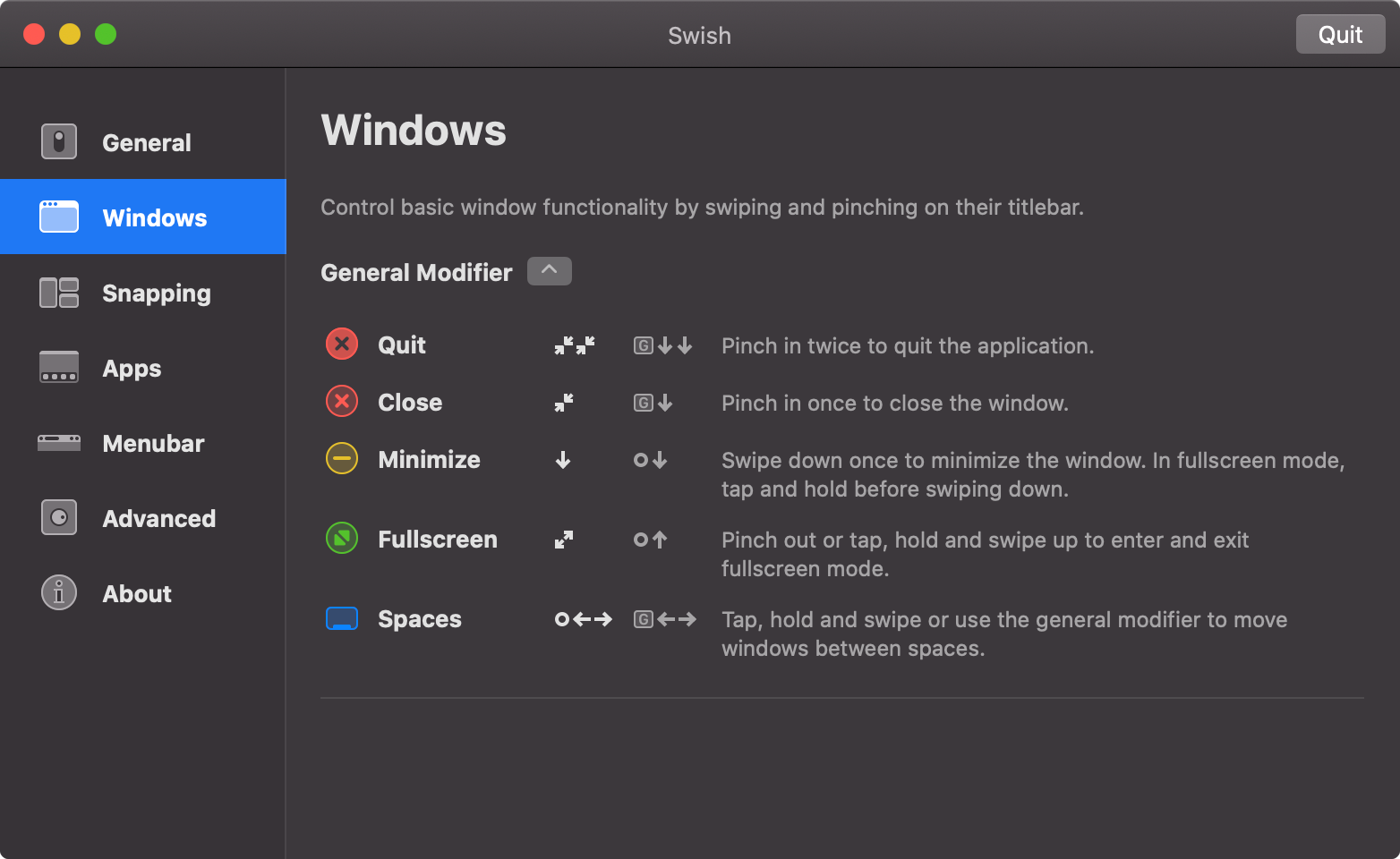Click the Fullscreen action label
Image resolution: width=1400 pixels, height=859 pixels.
pyautogui.click(x=438, y=540)
